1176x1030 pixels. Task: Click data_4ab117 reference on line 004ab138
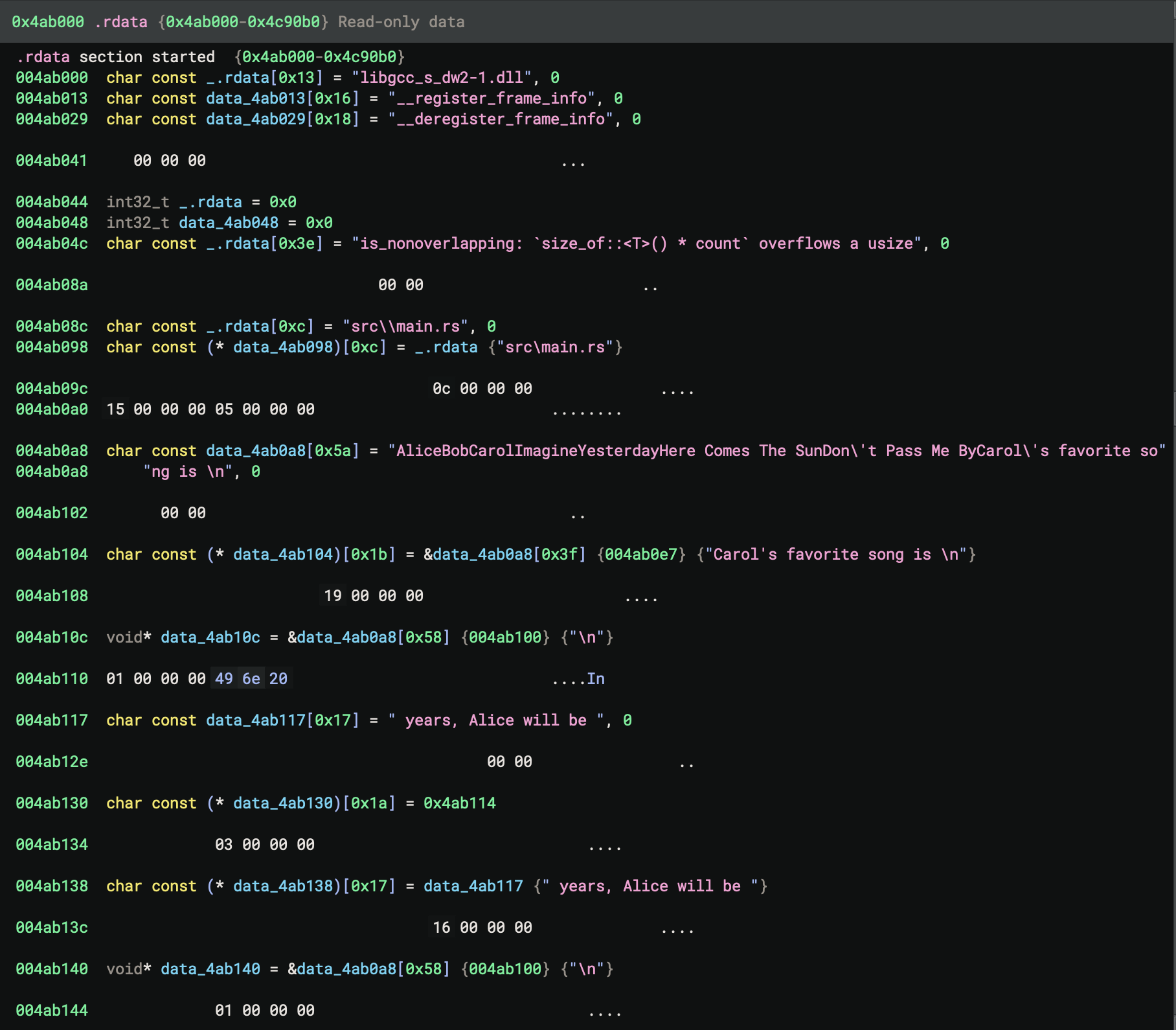473,886
